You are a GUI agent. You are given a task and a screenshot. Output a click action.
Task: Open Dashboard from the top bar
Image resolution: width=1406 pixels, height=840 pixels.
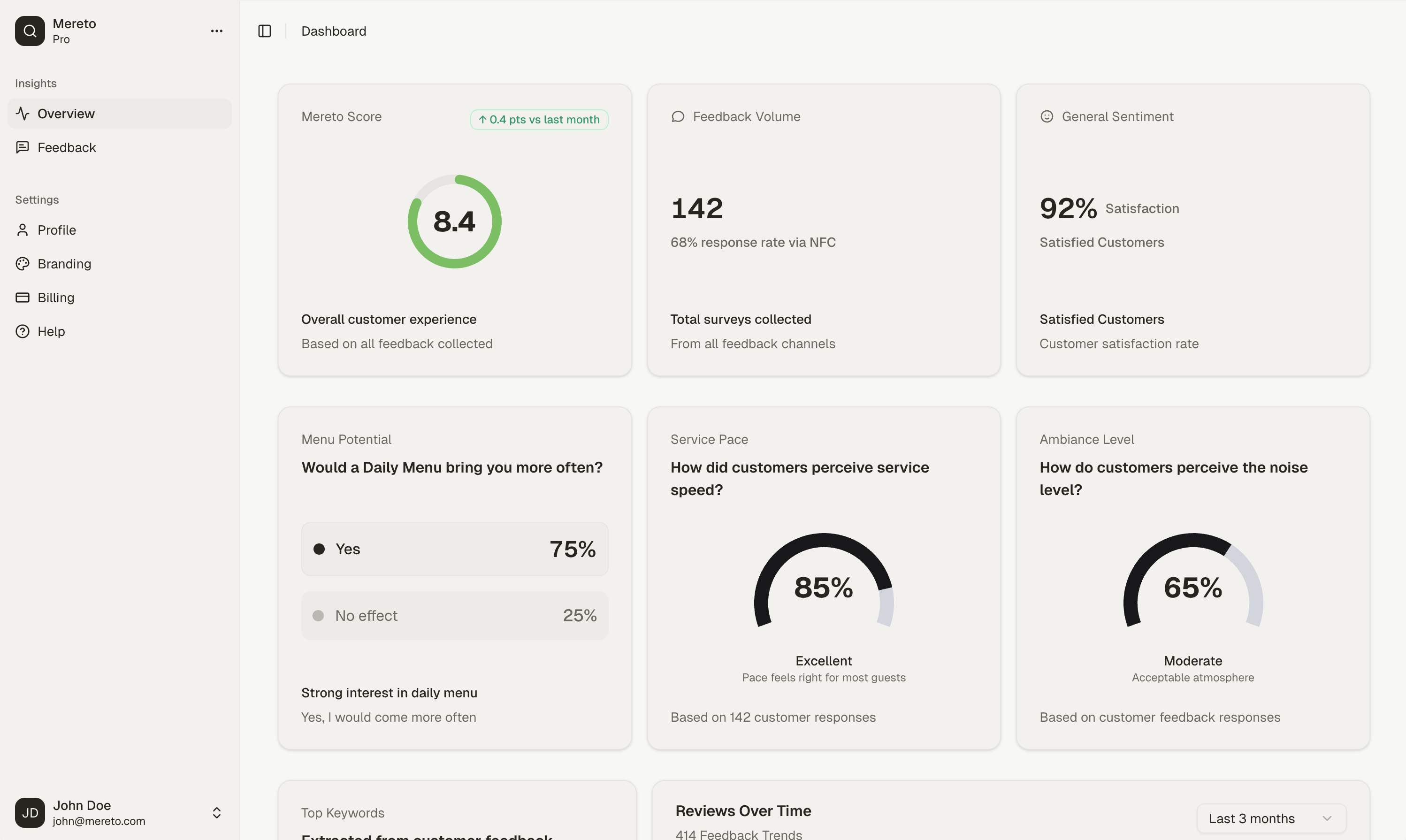coord(333,31)
